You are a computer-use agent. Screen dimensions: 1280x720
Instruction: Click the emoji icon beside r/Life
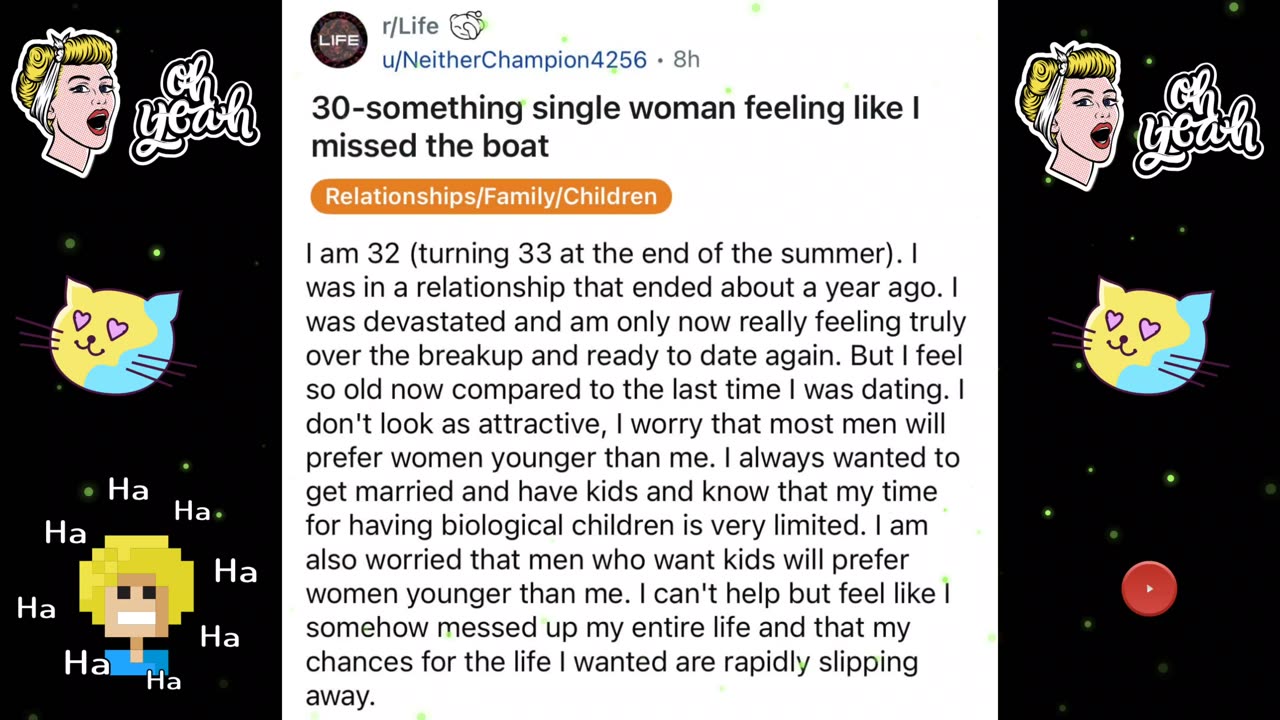click(467, 26)
